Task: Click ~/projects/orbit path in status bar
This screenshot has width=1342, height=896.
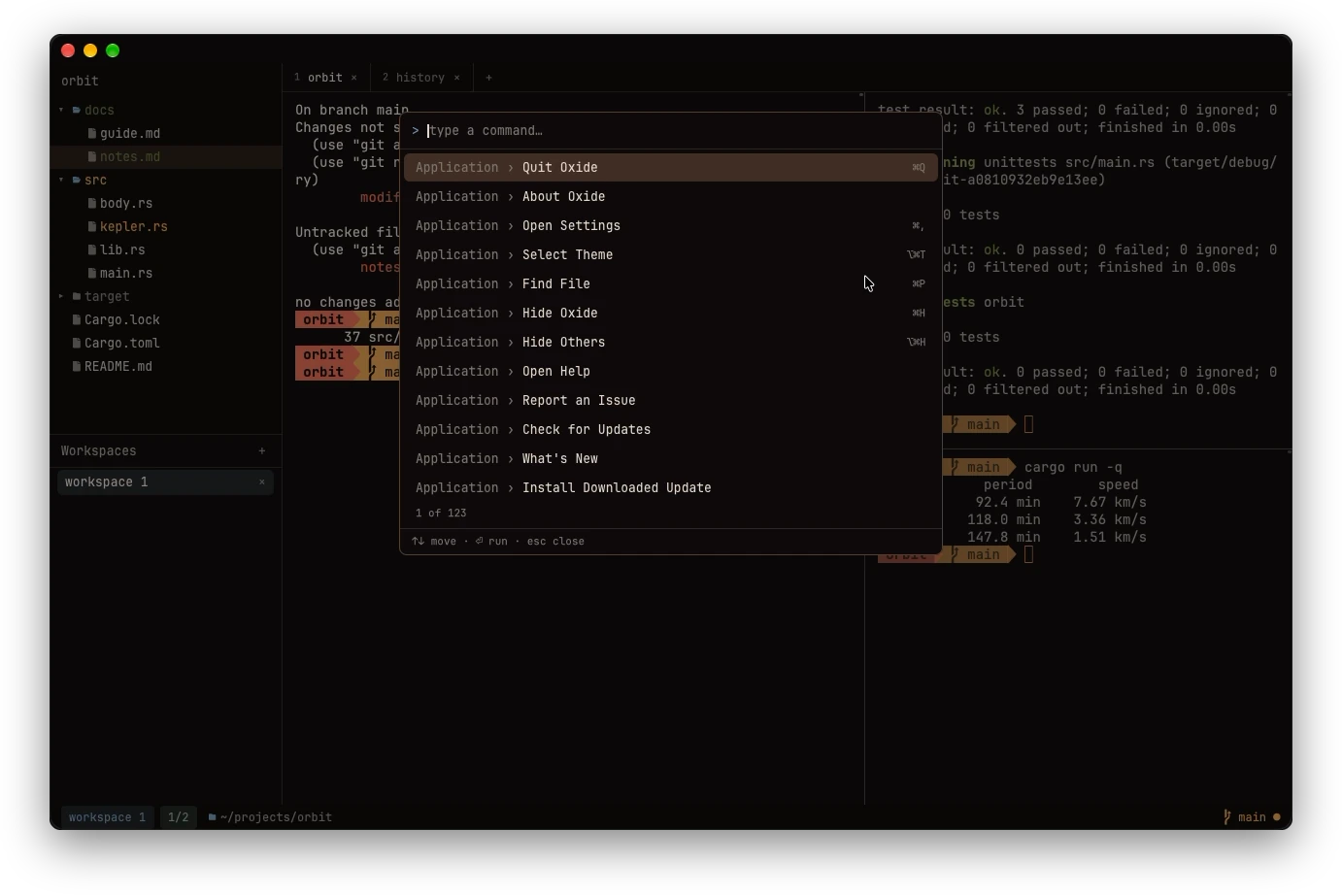Action: (x=270, y=817)
